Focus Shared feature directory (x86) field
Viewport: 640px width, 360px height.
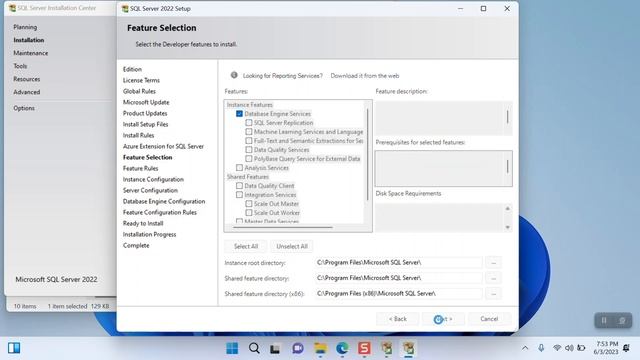tap(398, 293)
